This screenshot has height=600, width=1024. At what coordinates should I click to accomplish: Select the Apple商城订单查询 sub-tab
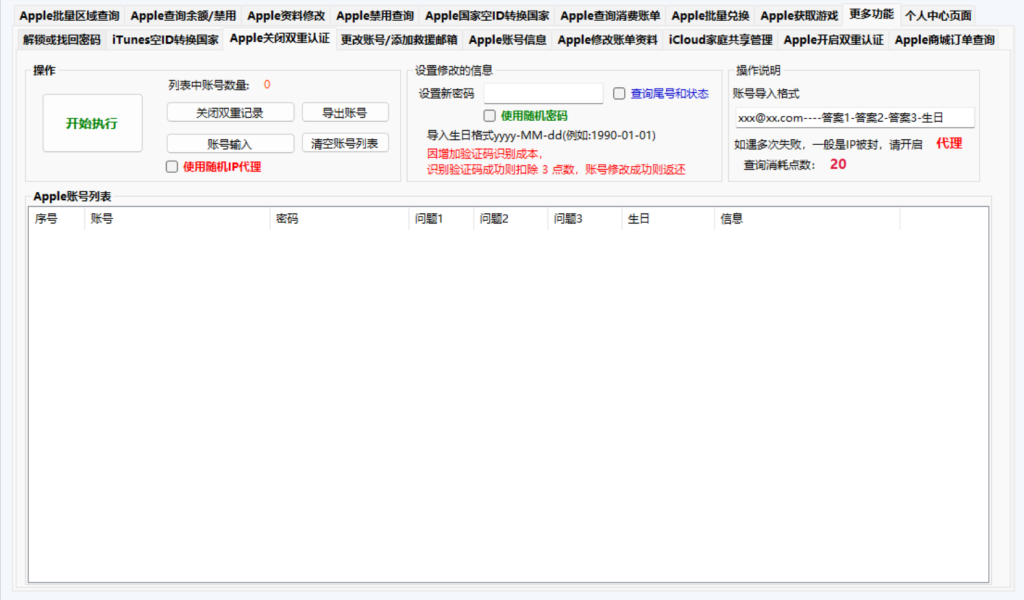coord(944,40)
